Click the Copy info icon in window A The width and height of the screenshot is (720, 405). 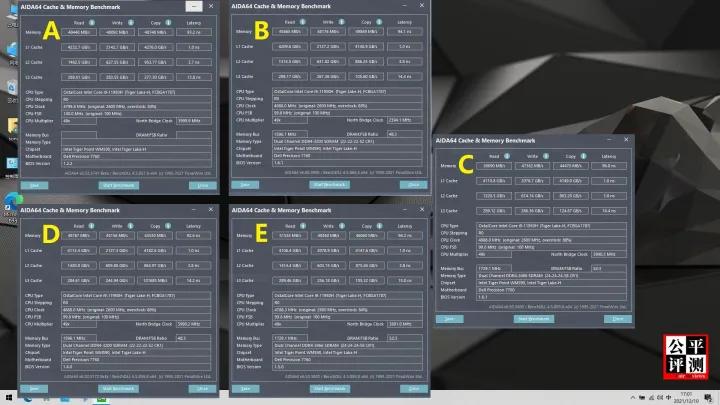tap(168, 22)
